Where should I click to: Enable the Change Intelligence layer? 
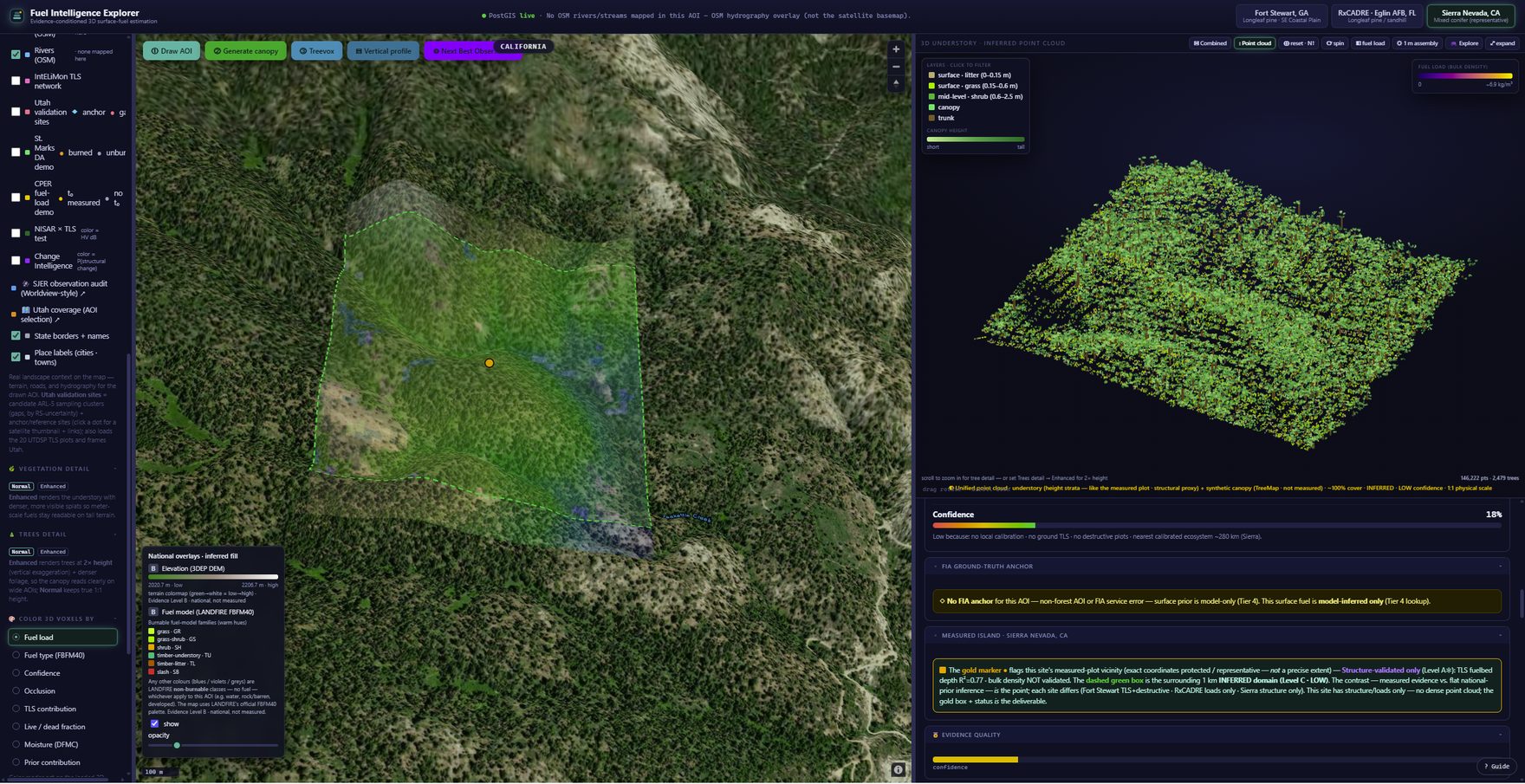(x=16, y=261)
